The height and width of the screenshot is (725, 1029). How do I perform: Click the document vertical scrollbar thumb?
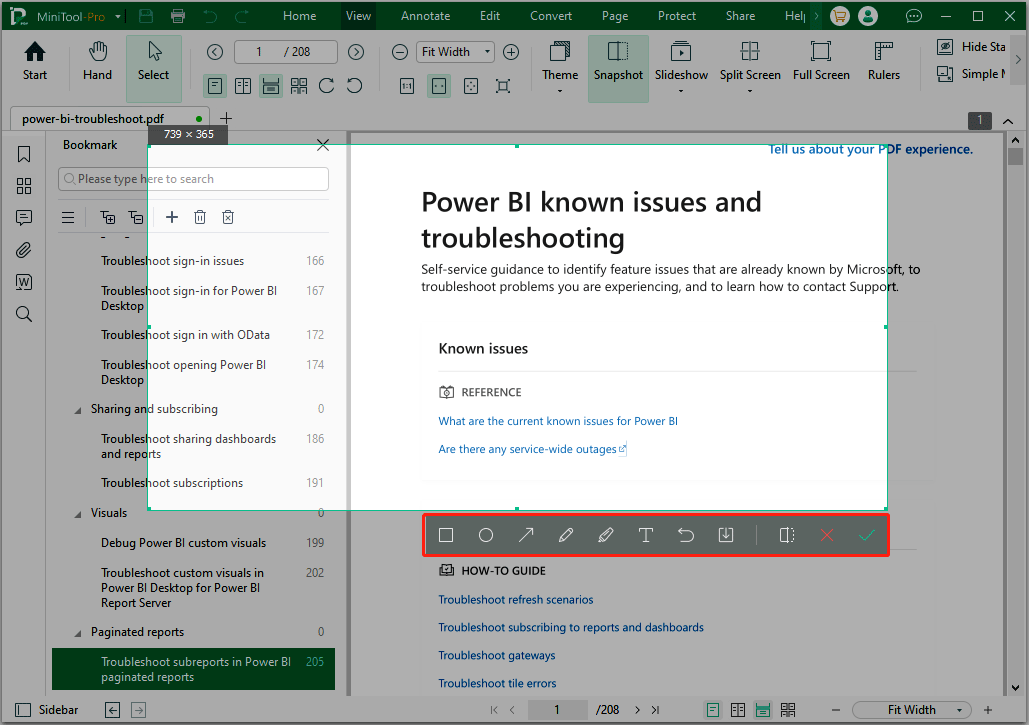tap(1015, 157)
